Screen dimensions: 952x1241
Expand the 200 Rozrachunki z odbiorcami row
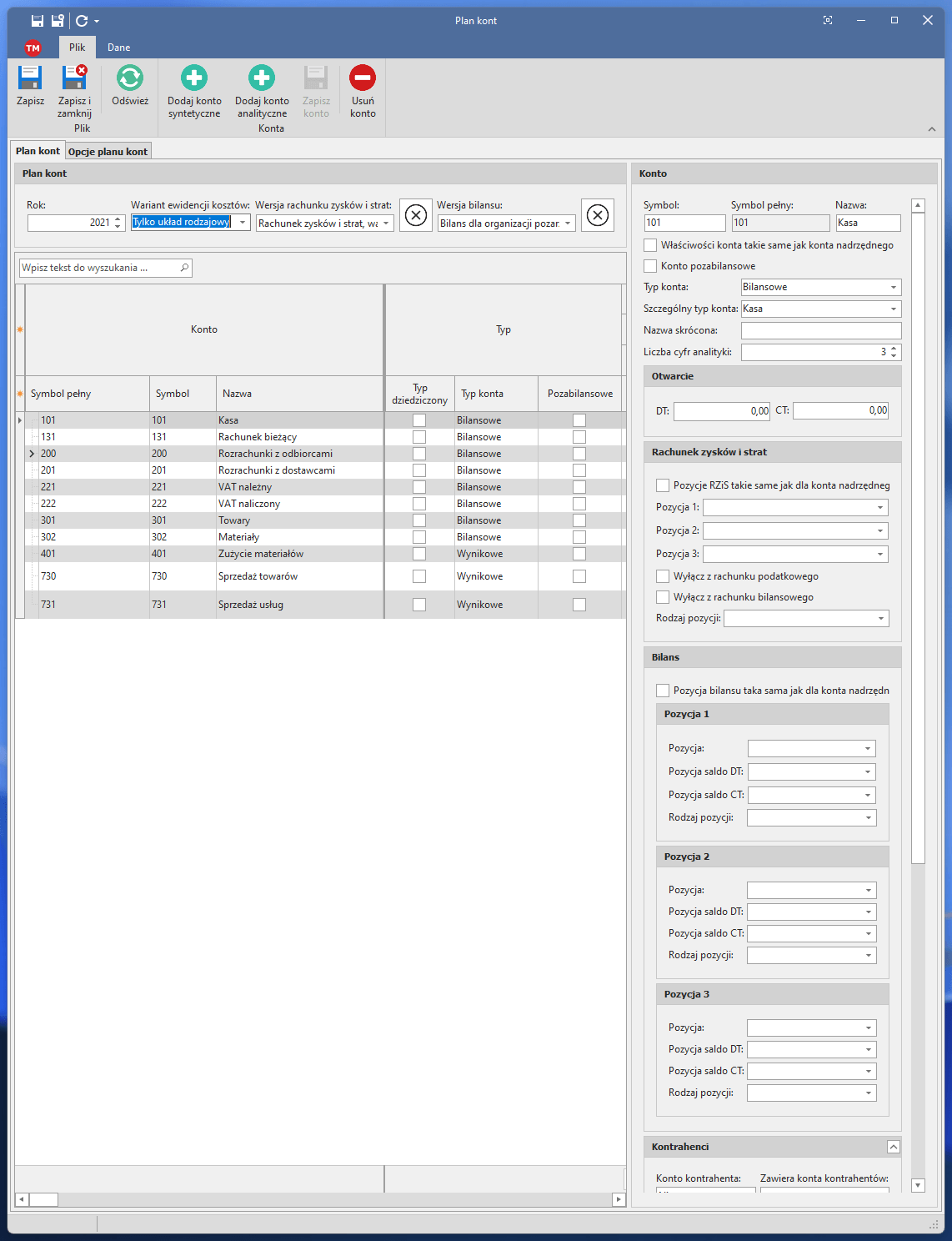tap(32, 454)
